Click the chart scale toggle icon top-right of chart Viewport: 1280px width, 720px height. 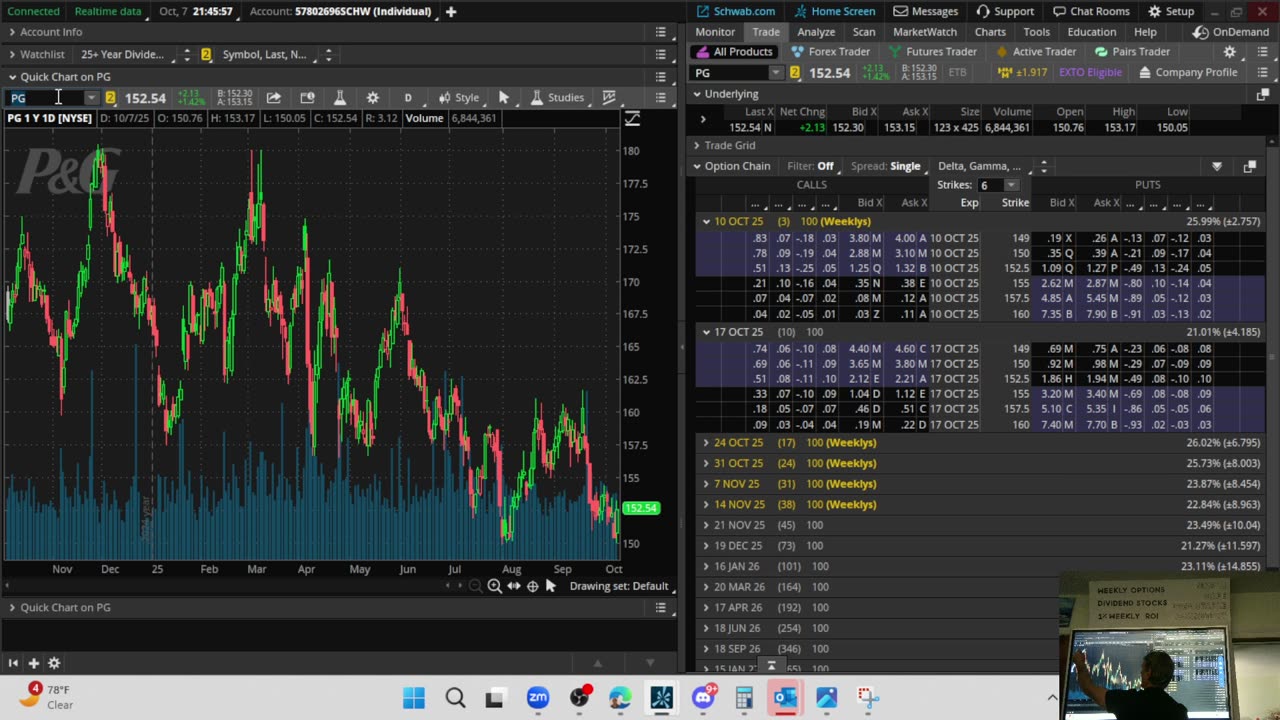pos(632,119)
